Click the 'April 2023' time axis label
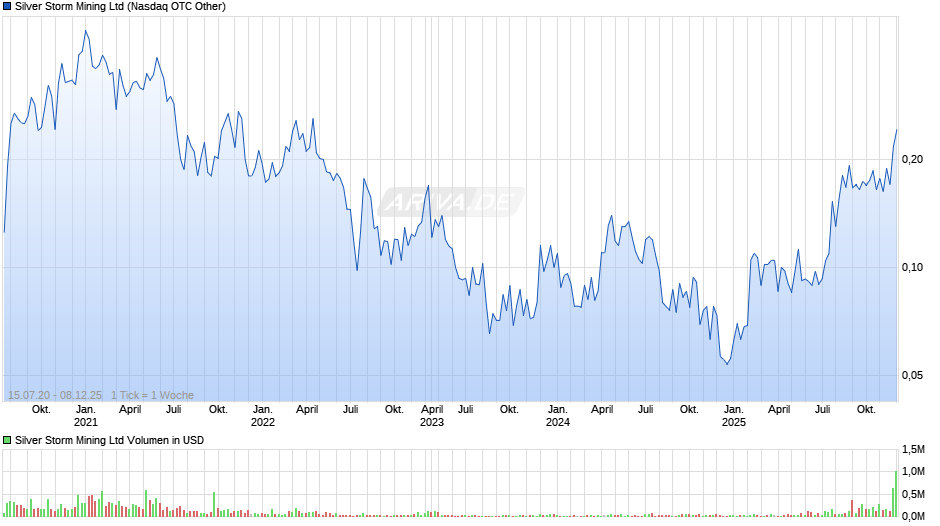The width and height of the screenshot is (940, 526). tap(432, 416)
